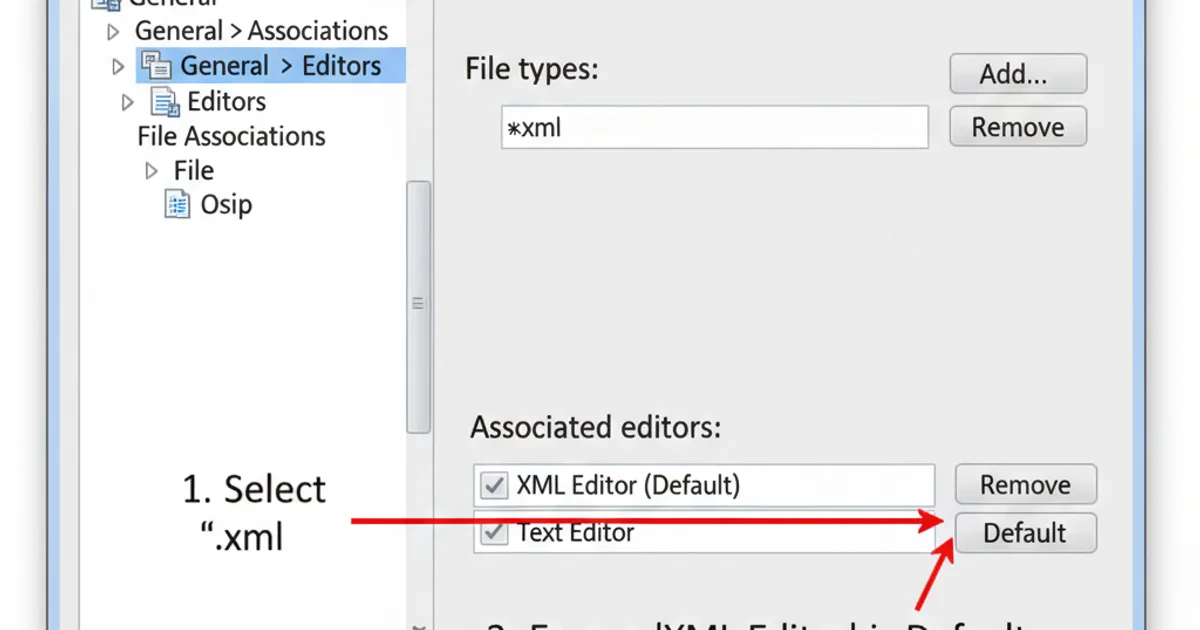Viewport: 1200px width, 630px height.
Task: Click the Default button for associated editors
Action: coord(1026,533)
